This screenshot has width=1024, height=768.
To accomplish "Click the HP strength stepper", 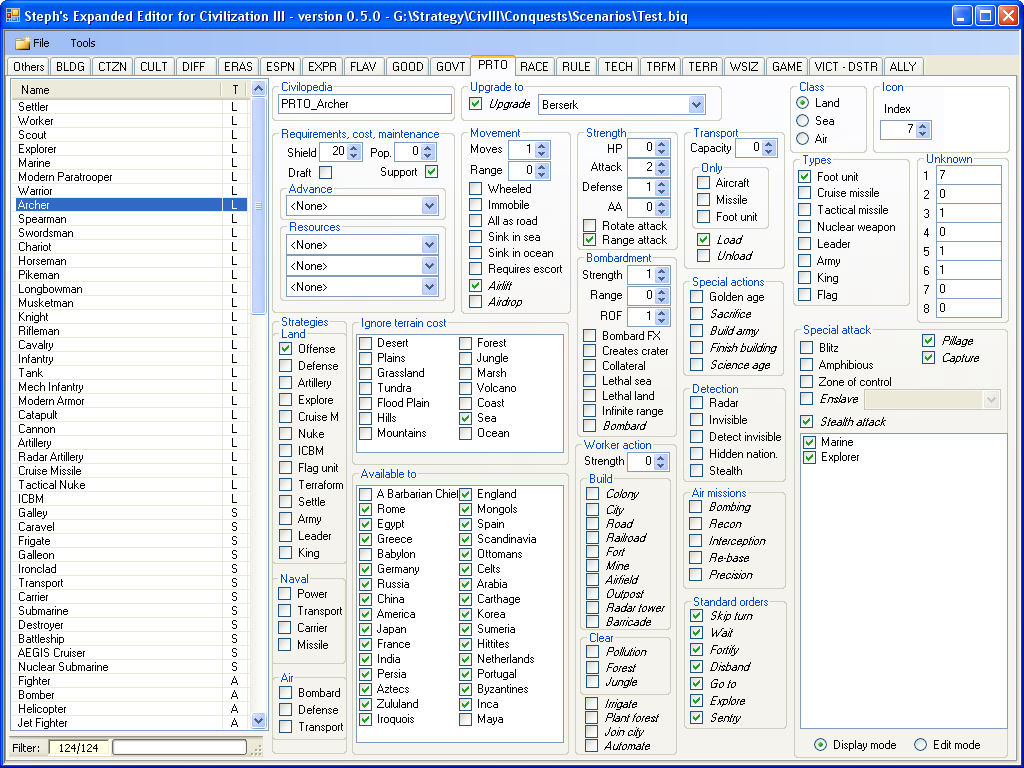I will tap(662, 148).
